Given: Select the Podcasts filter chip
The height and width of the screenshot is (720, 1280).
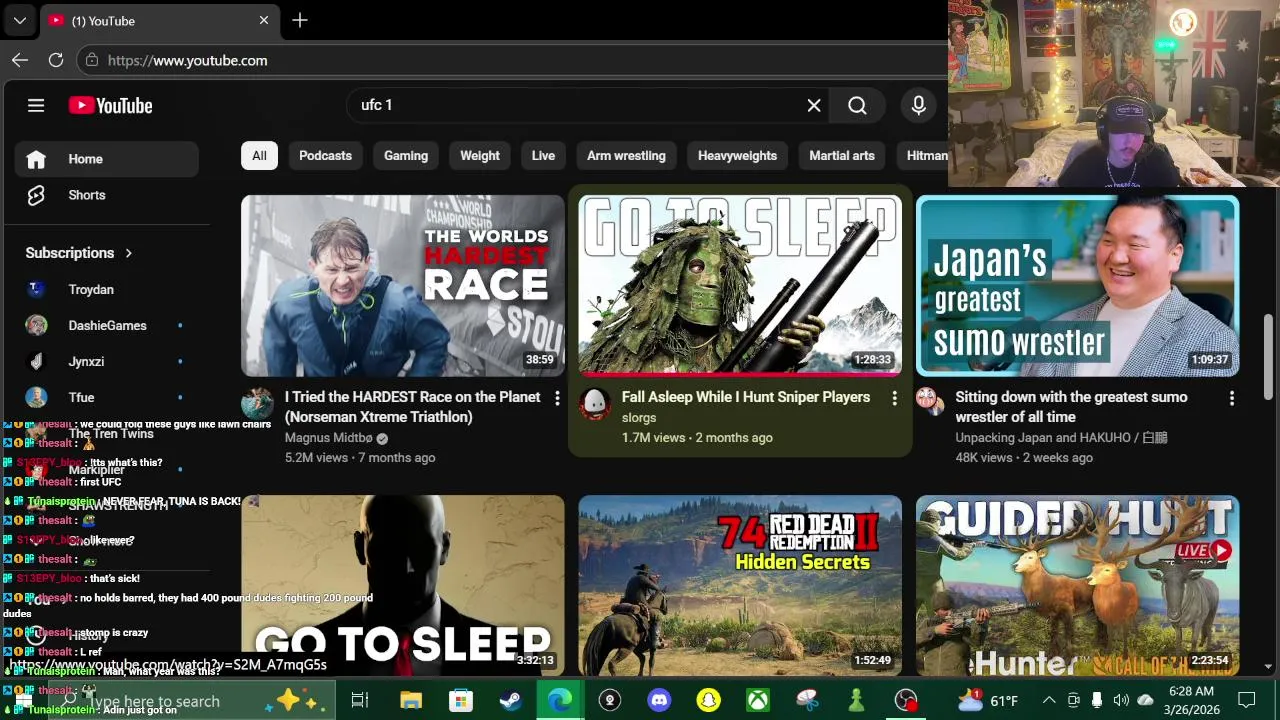Looking at the screenshot, I should pyautogui.click(x=325, y=156).
